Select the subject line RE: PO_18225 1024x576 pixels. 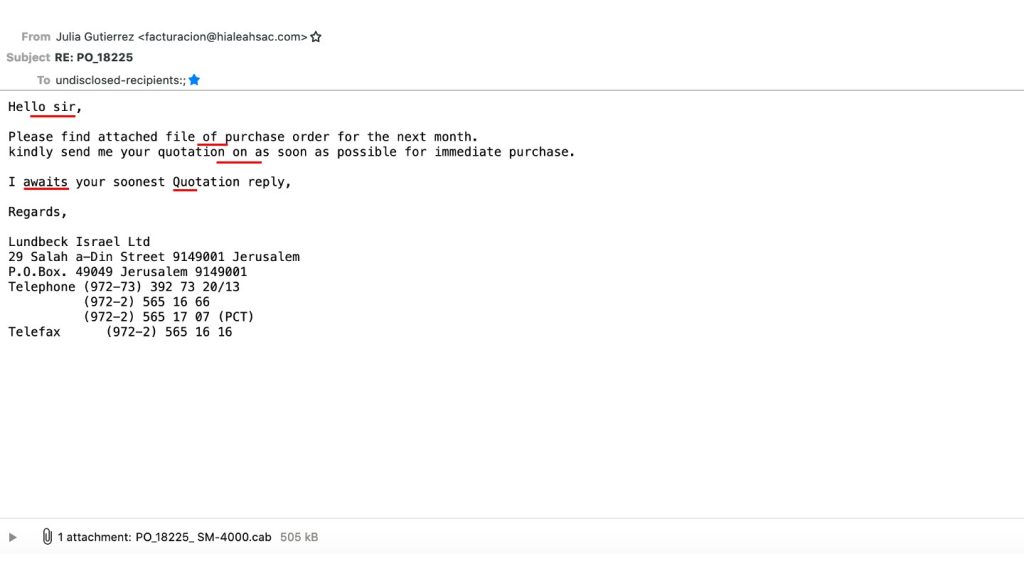click(x=94, y=57)
